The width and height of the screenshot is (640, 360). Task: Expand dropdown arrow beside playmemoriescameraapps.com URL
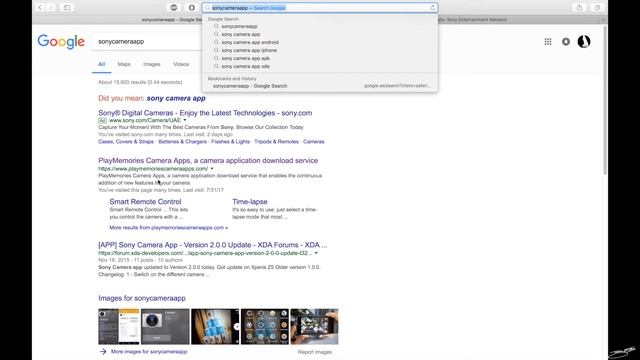pos(212,169)
